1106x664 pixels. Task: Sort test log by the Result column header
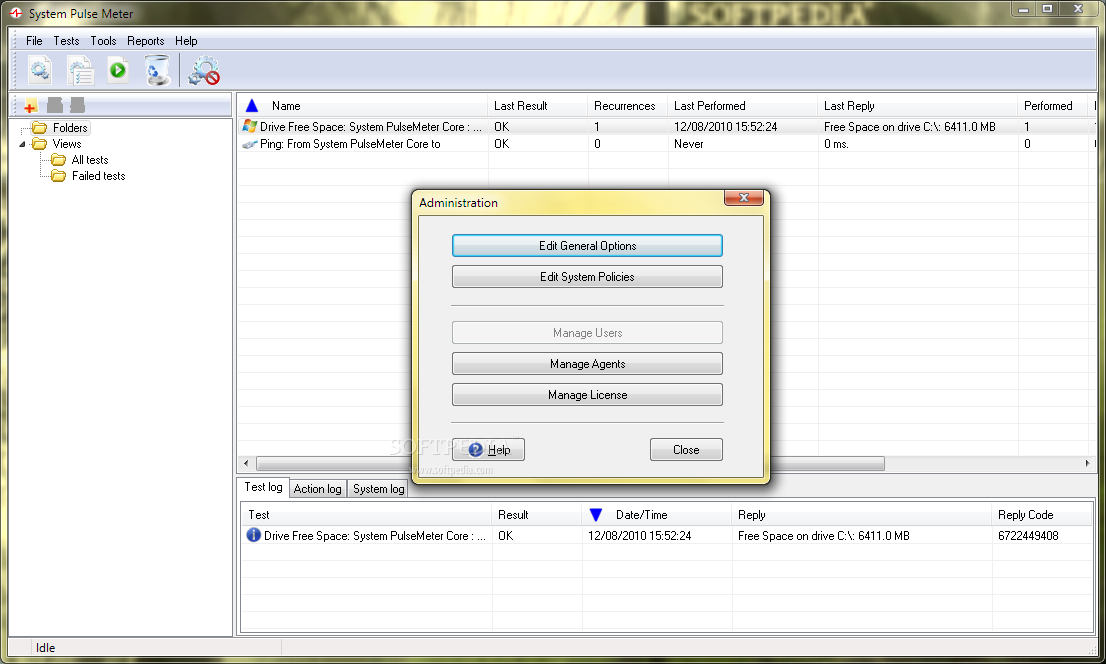point(537,515)
